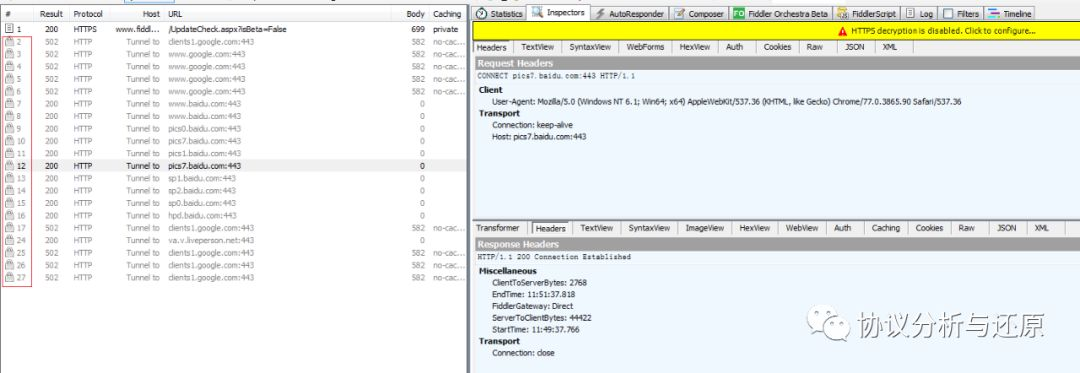This screenshot has width=1080, height=373.
Task: Click the 'ClientToServerBytes: 2768' response line
Action: click(x=539, y=283)
